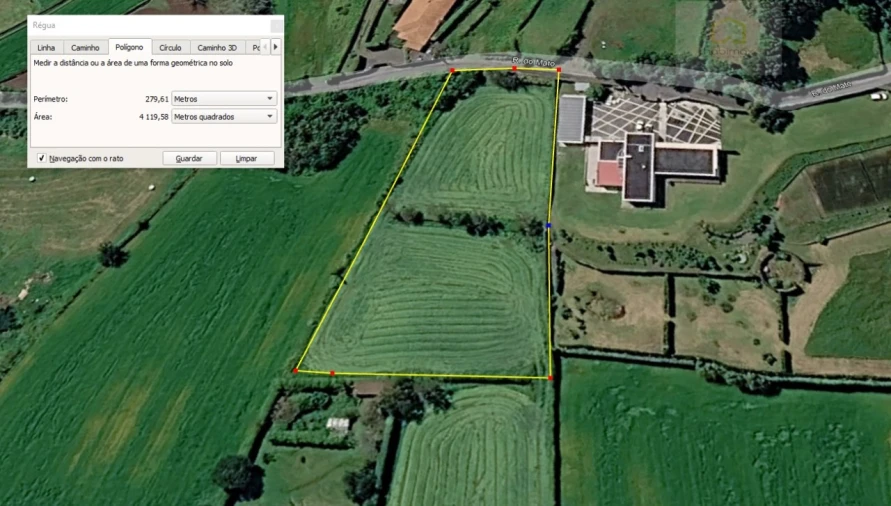Image resolution: width=891 pixels, height=506 pixels.
Task: Select the partially hidden Po tab
Action: pos(256,48)
